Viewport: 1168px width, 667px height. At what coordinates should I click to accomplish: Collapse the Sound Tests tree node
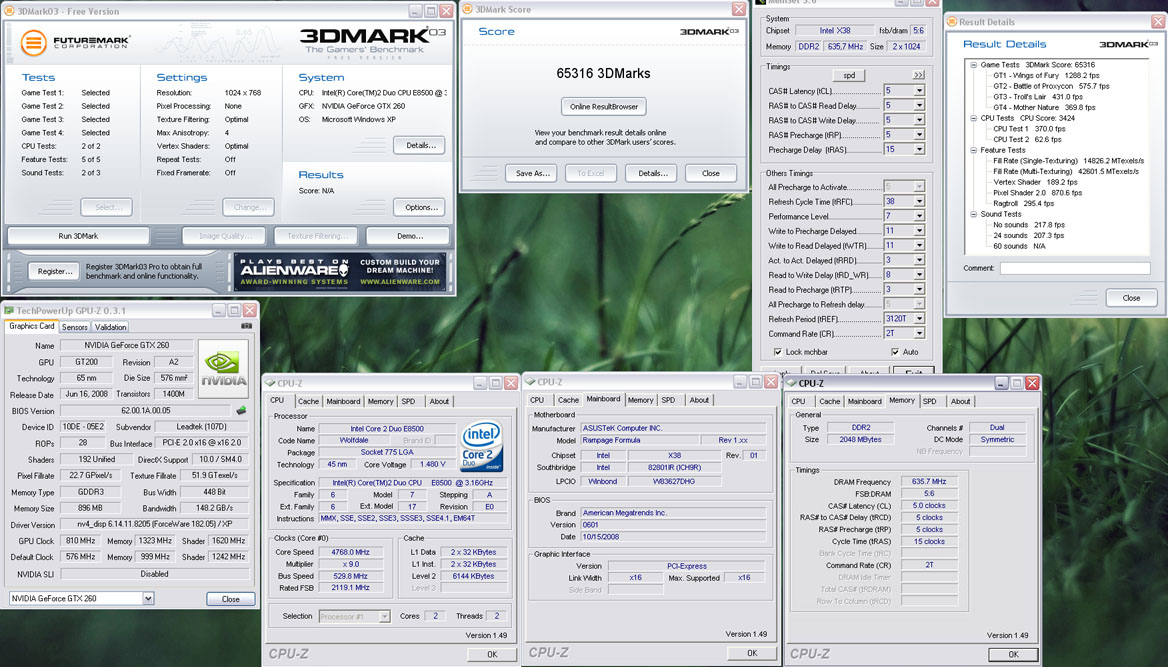[973, 214]
